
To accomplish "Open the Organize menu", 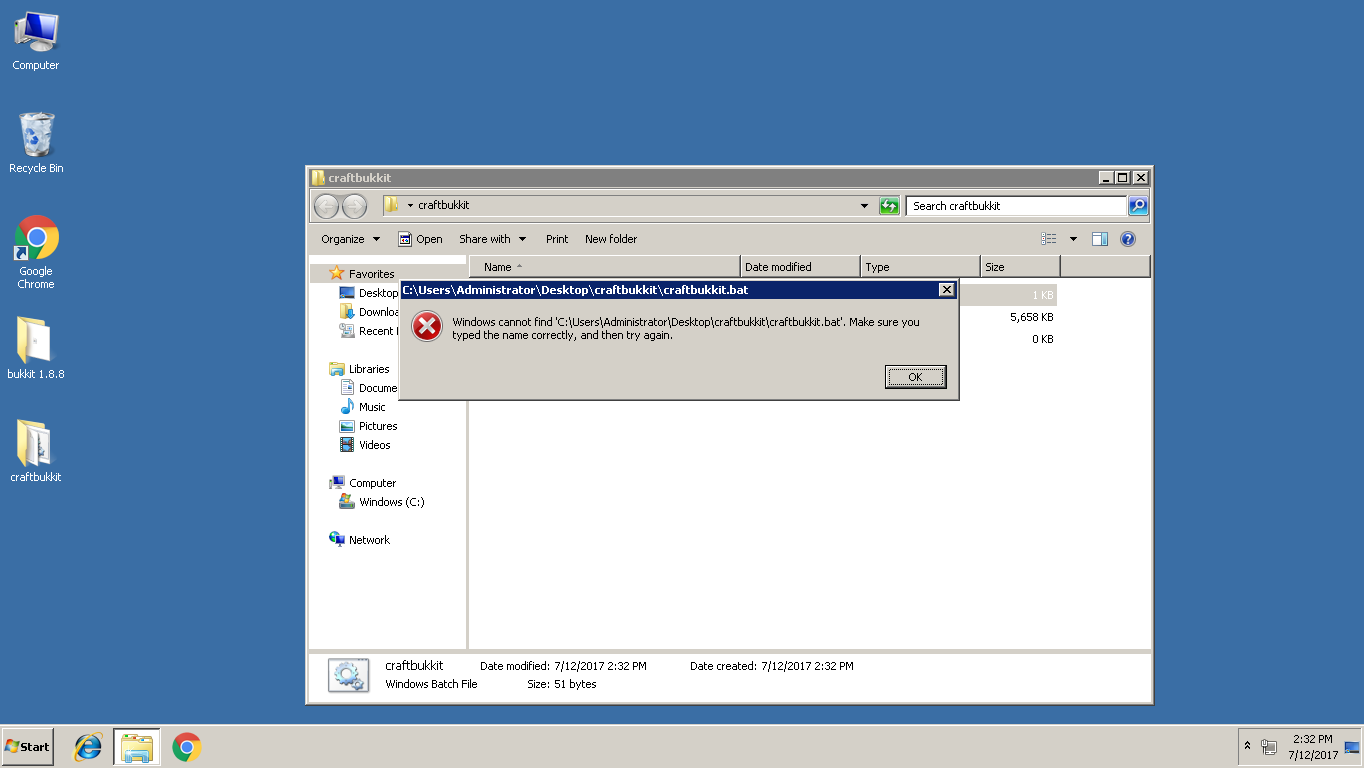I will pyautogui.click(x=351, y=239).
